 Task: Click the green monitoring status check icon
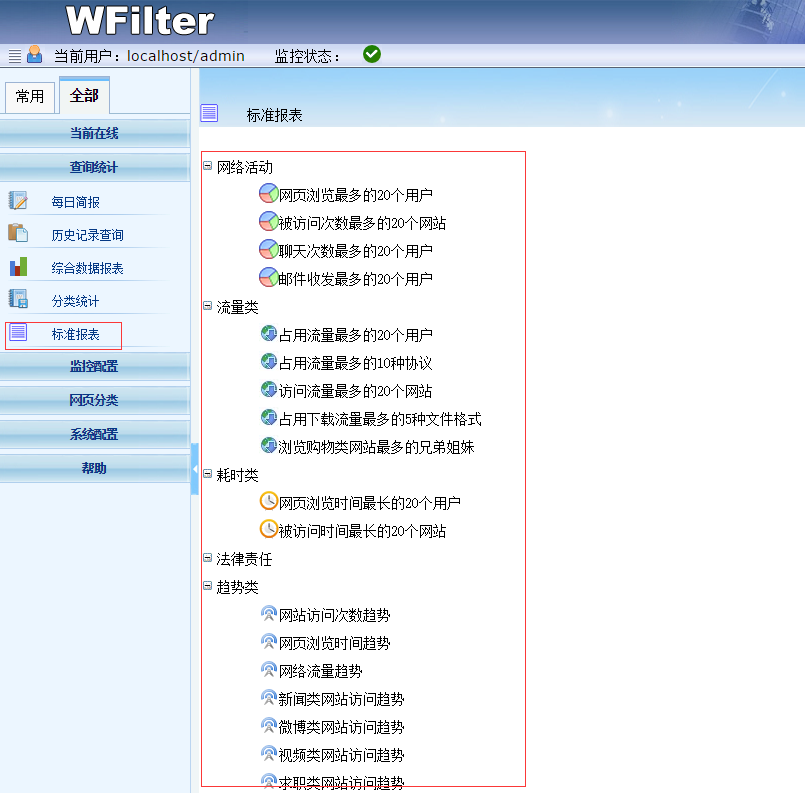(x=372, y=54)
